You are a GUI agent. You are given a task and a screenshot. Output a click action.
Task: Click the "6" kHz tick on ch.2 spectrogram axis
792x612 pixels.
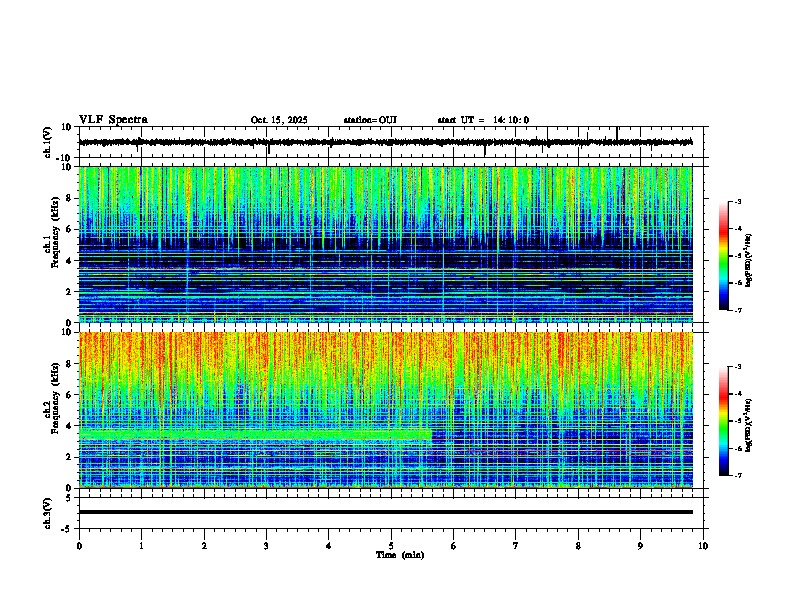[70, 395]
